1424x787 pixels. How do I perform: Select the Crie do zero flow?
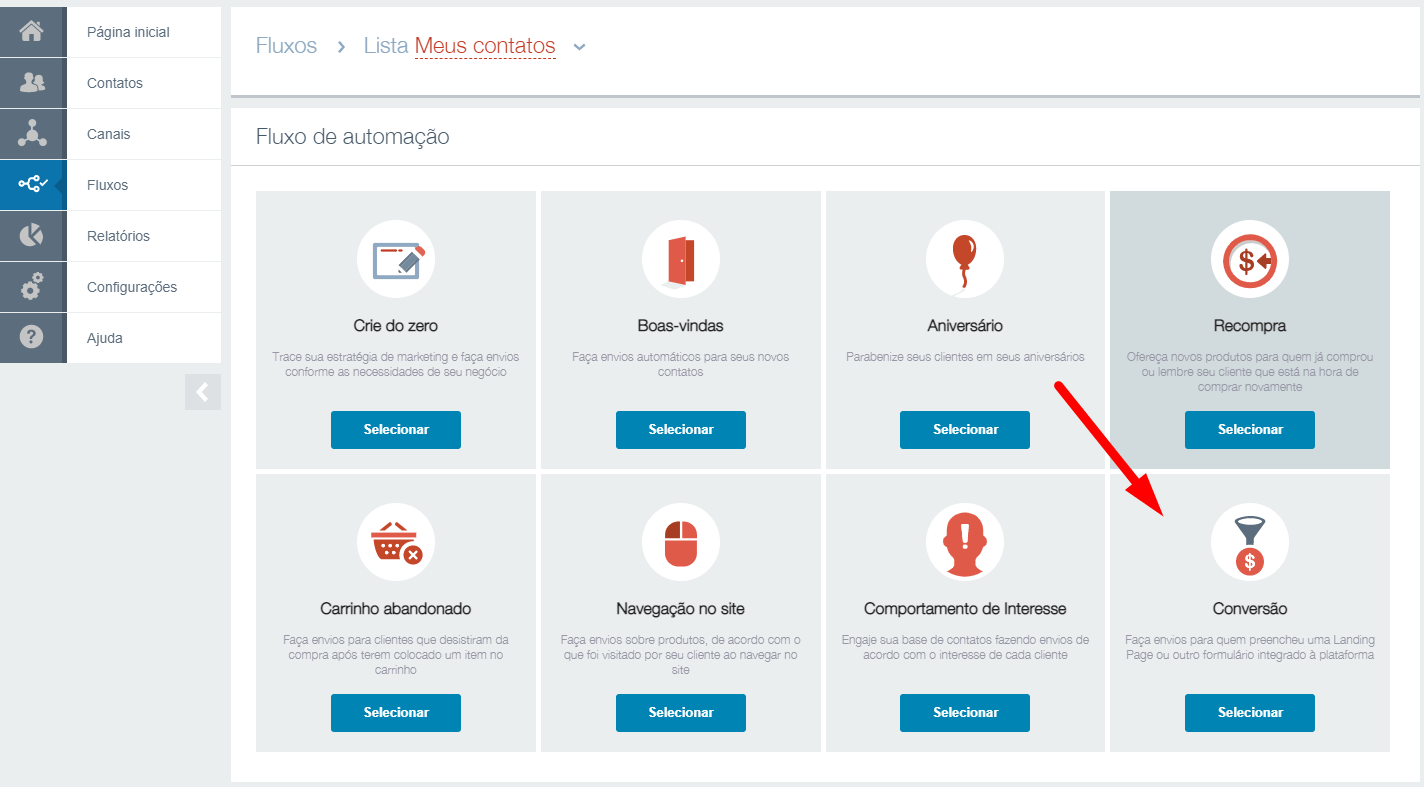[396, 429]
